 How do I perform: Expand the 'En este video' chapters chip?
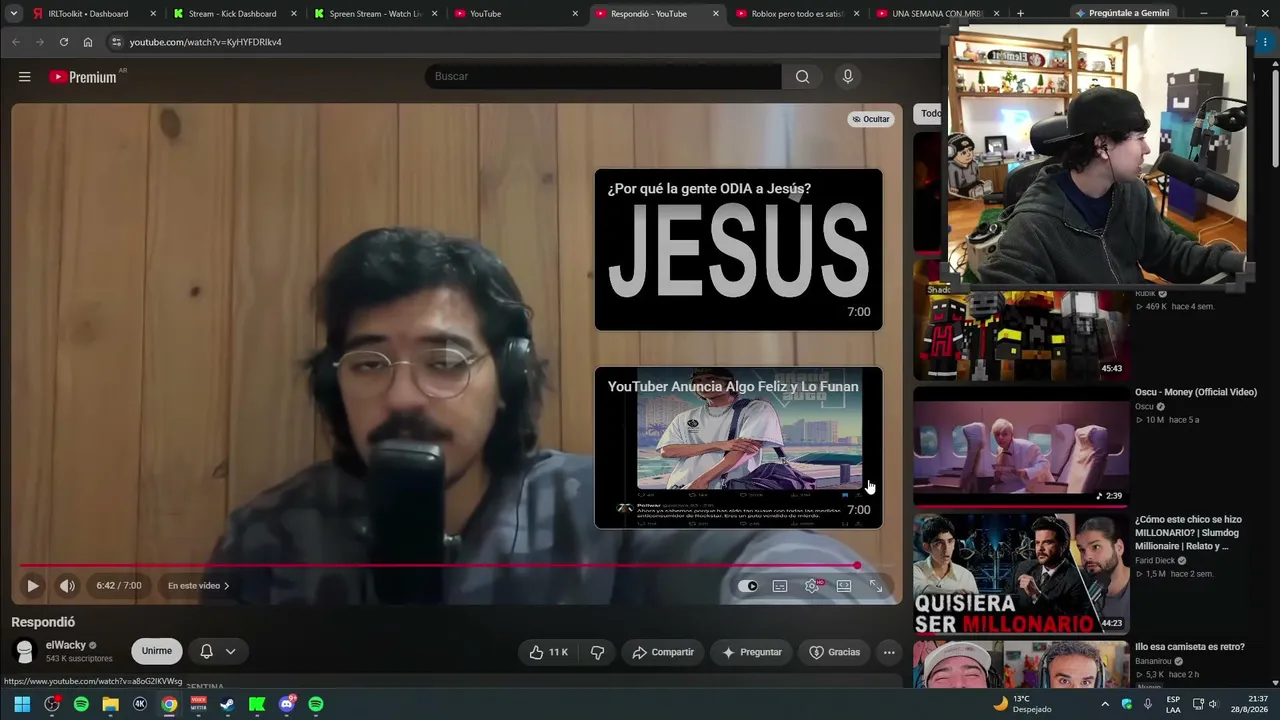coord(198,586)
